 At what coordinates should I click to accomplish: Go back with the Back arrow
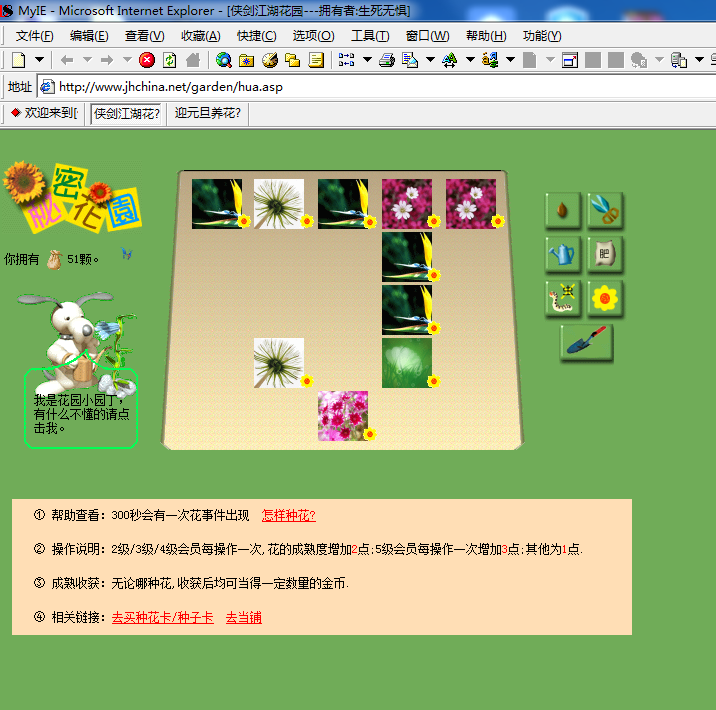point(67,60)
